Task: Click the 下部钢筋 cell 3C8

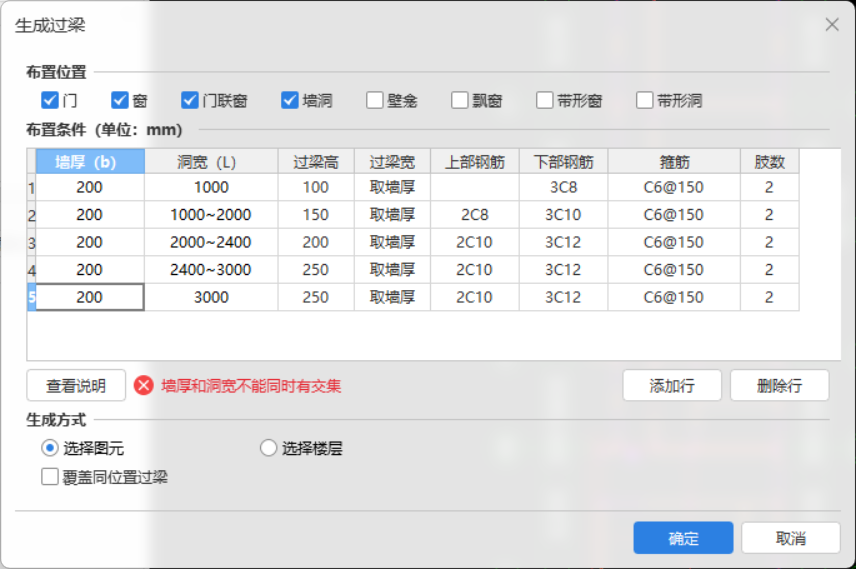Action: pyautogui.click(x=563, y=187)
